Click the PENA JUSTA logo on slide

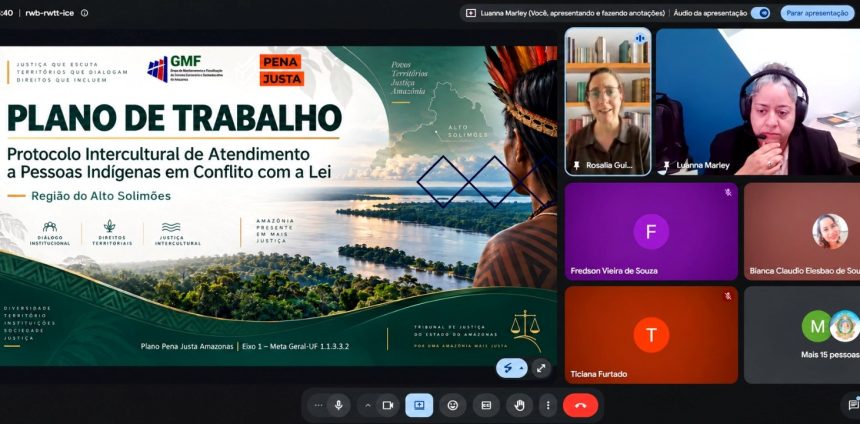pos(281,70)
